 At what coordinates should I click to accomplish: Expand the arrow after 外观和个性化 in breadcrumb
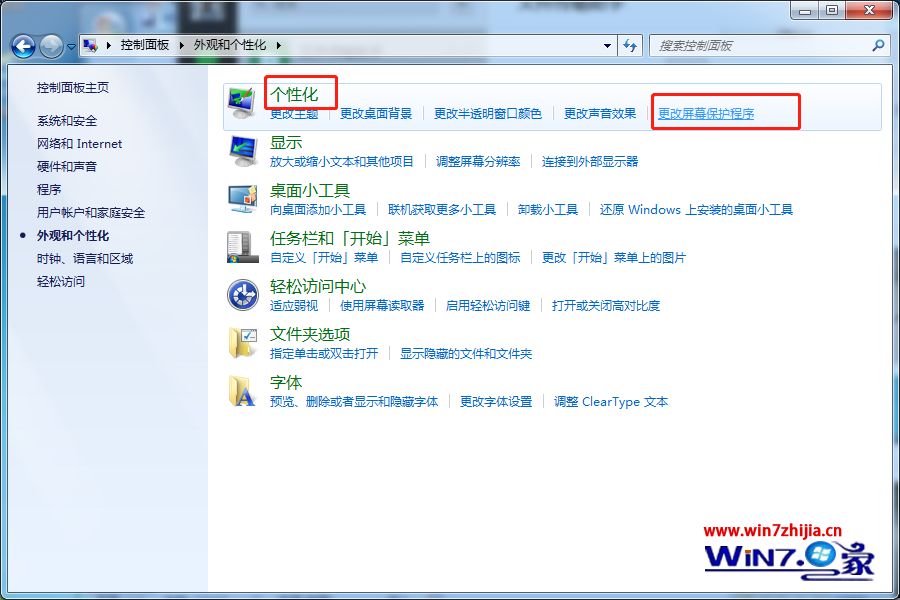[278, 45]
